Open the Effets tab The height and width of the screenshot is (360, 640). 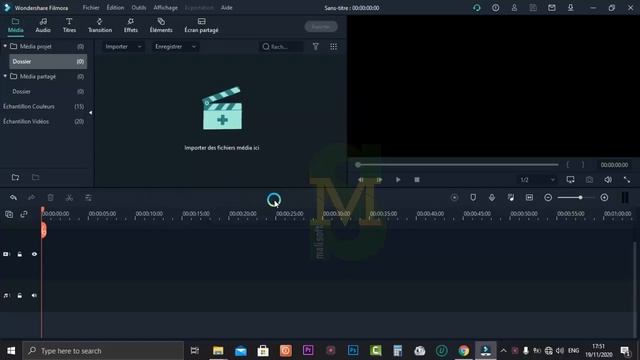pos(131,25)
